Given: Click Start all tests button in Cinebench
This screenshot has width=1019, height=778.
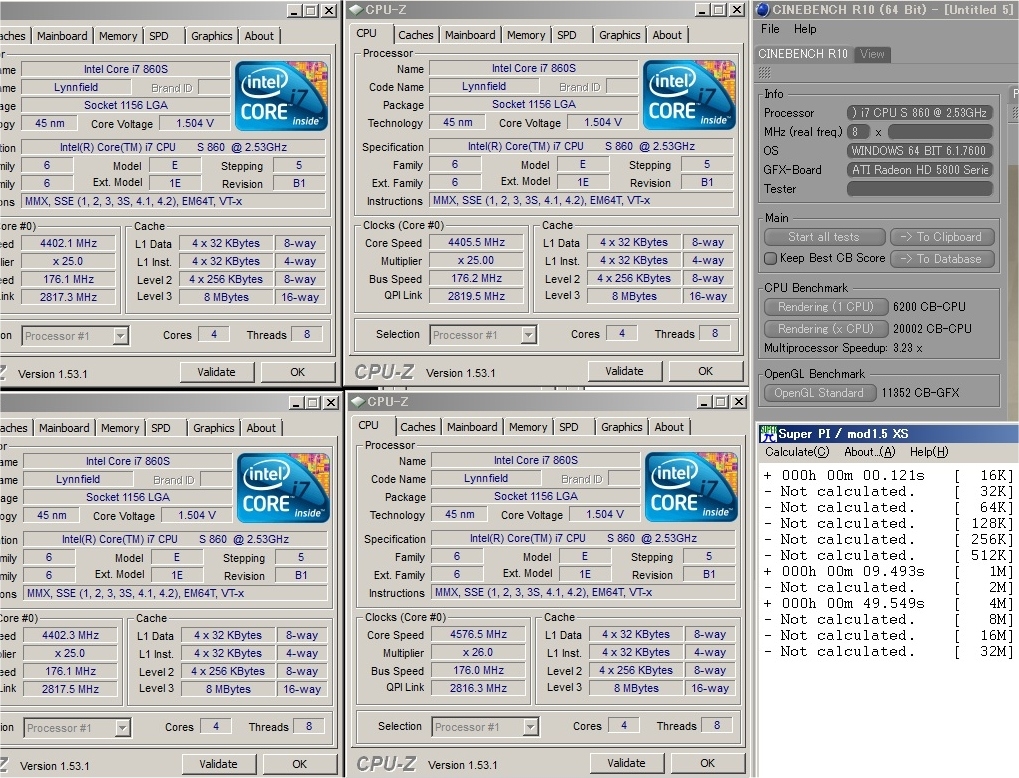Looking at the screenshot, I should tap(824, 237).
